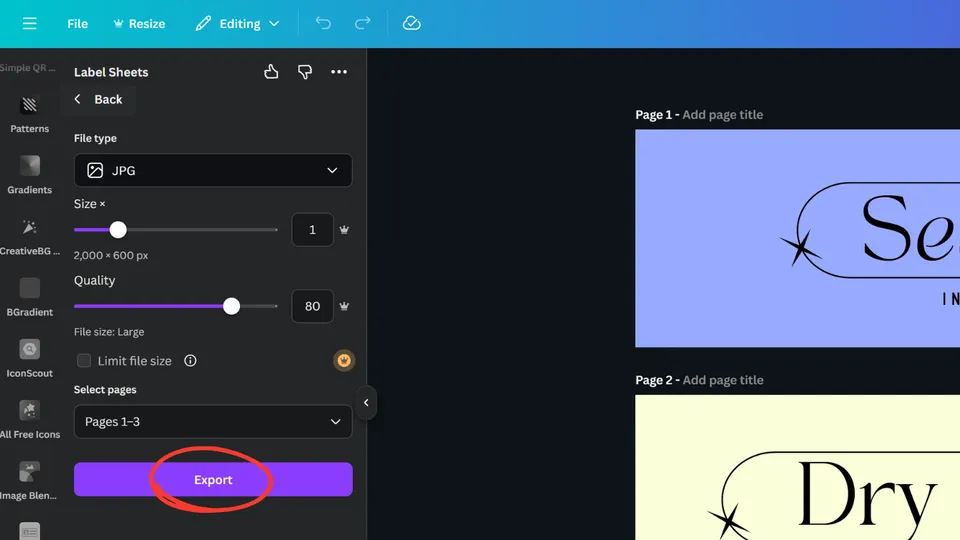Click the Quality slider handle
Image resolution: width=960 pixels, height=540 pixels.
(x=231, y=306)
